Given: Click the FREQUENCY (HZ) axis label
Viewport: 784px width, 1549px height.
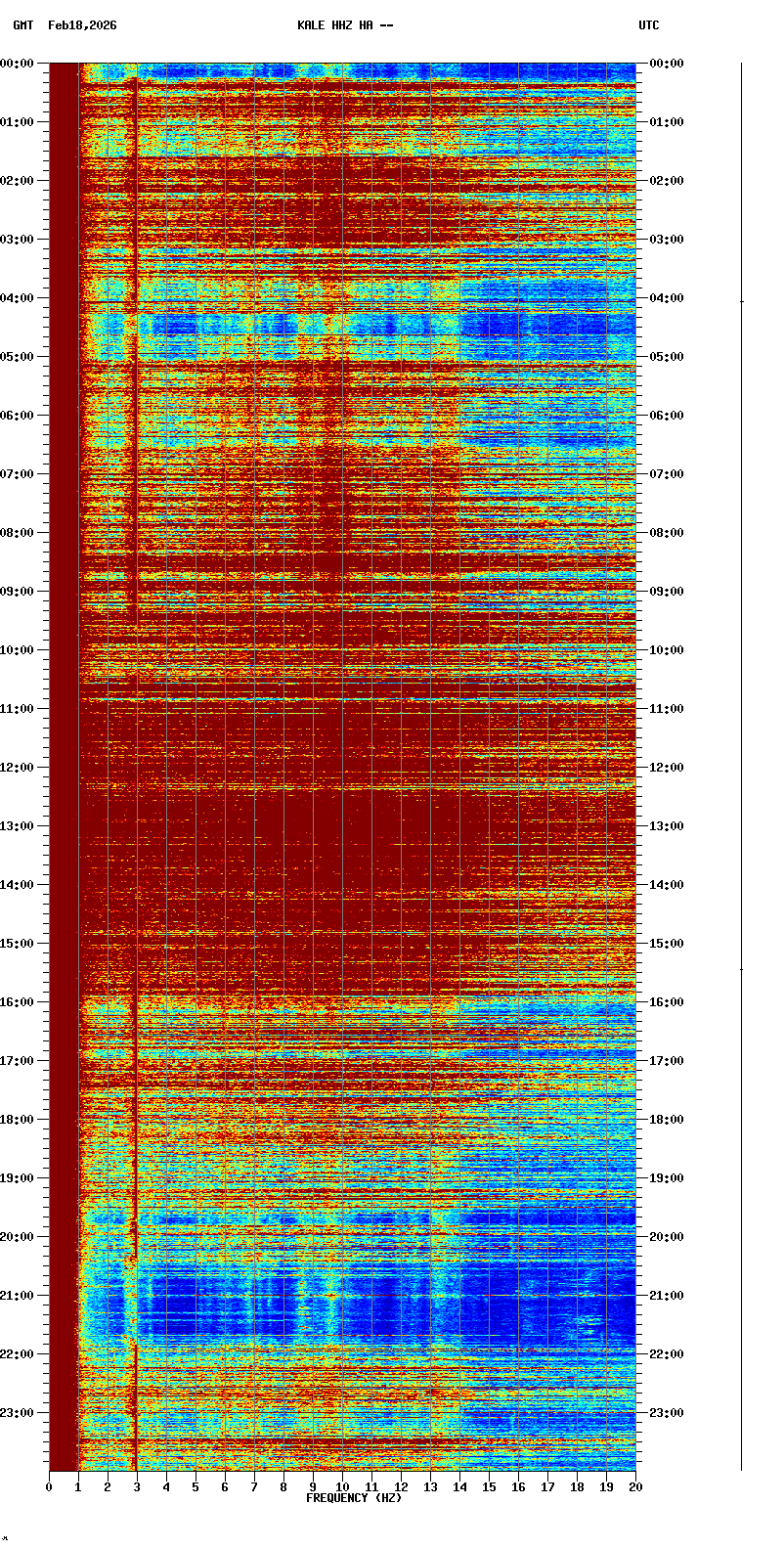Looking at the screenshot, I should [354, 1498].
